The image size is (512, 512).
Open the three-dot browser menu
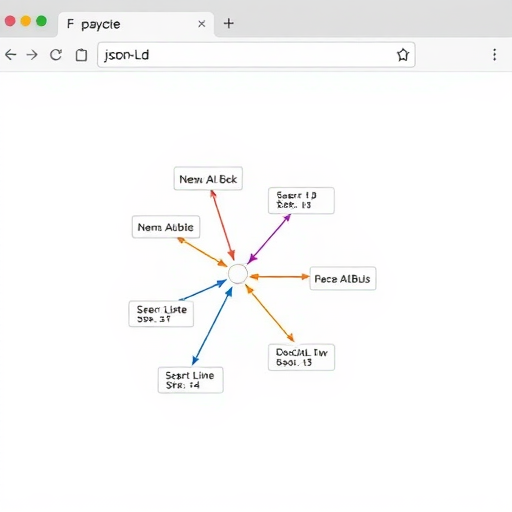(494, 55)
